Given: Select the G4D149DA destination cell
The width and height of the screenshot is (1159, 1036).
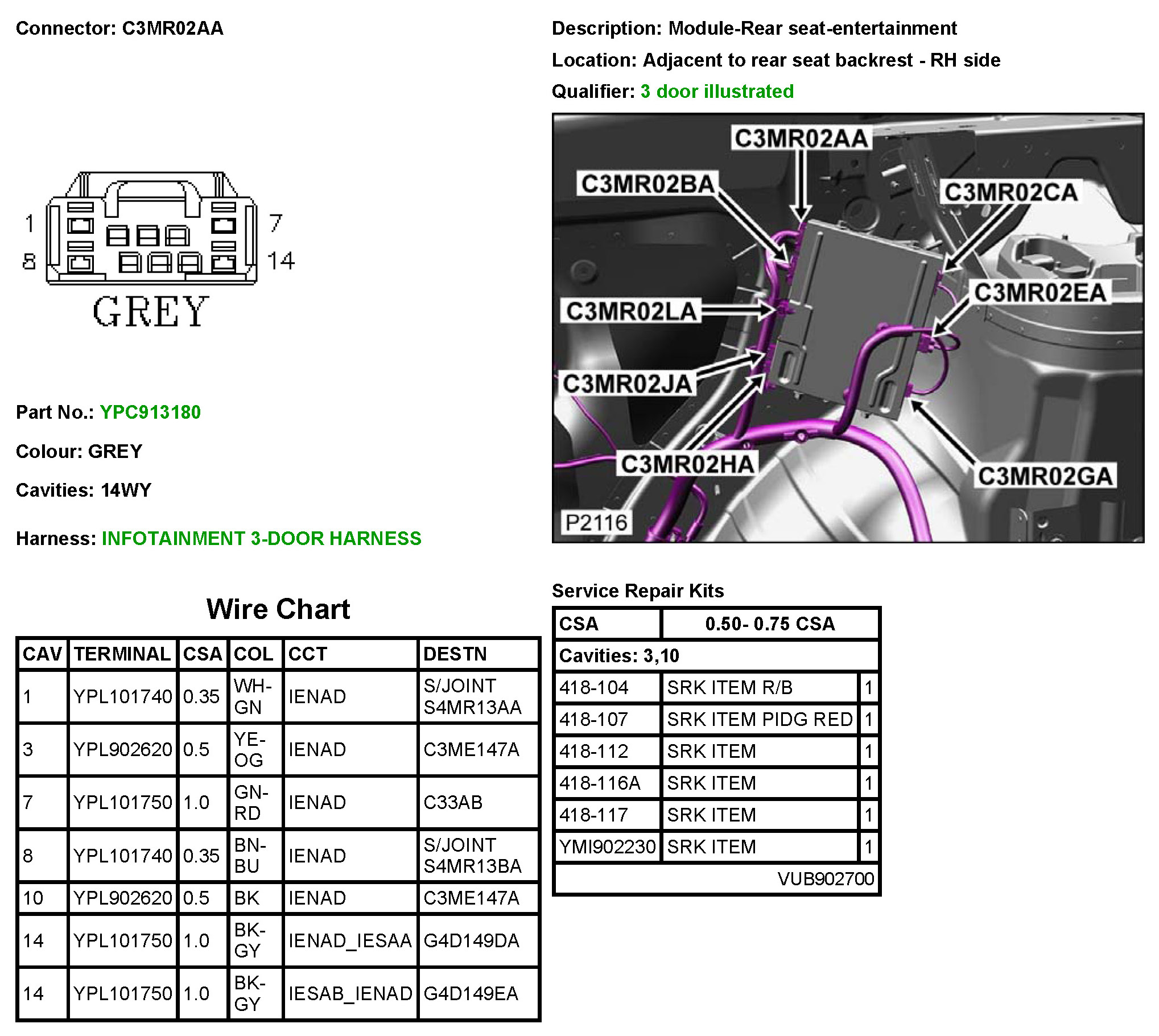Looking at the screenshot, I should [x=471, y=941].
